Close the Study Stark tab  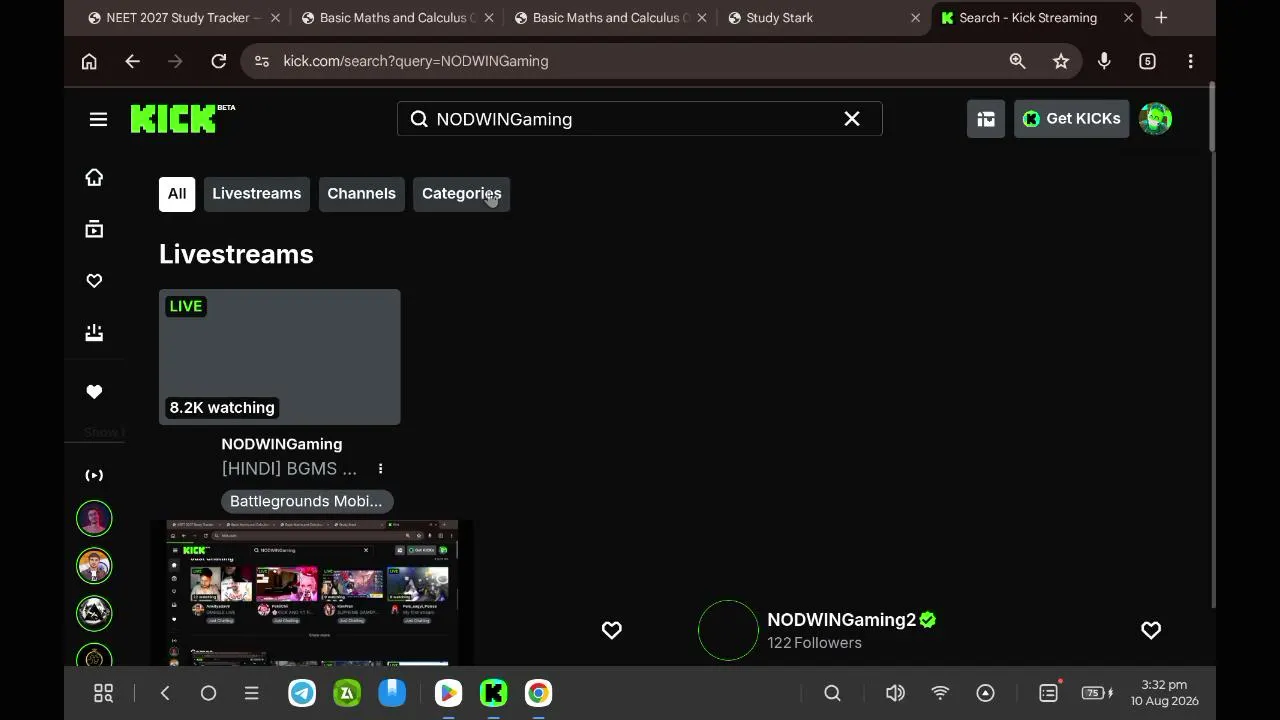[915, 18]
